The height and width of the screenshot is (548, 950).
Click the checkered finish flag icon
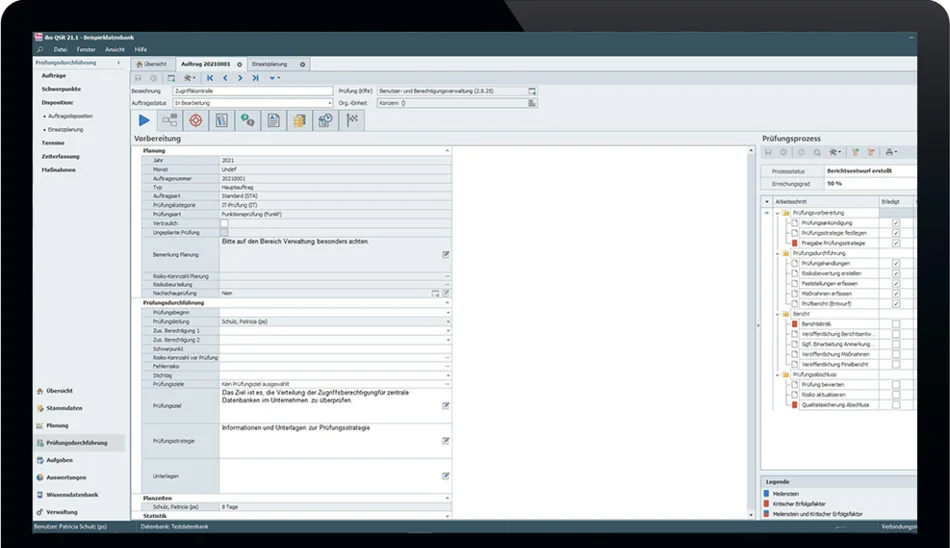[x=352, y=121]
